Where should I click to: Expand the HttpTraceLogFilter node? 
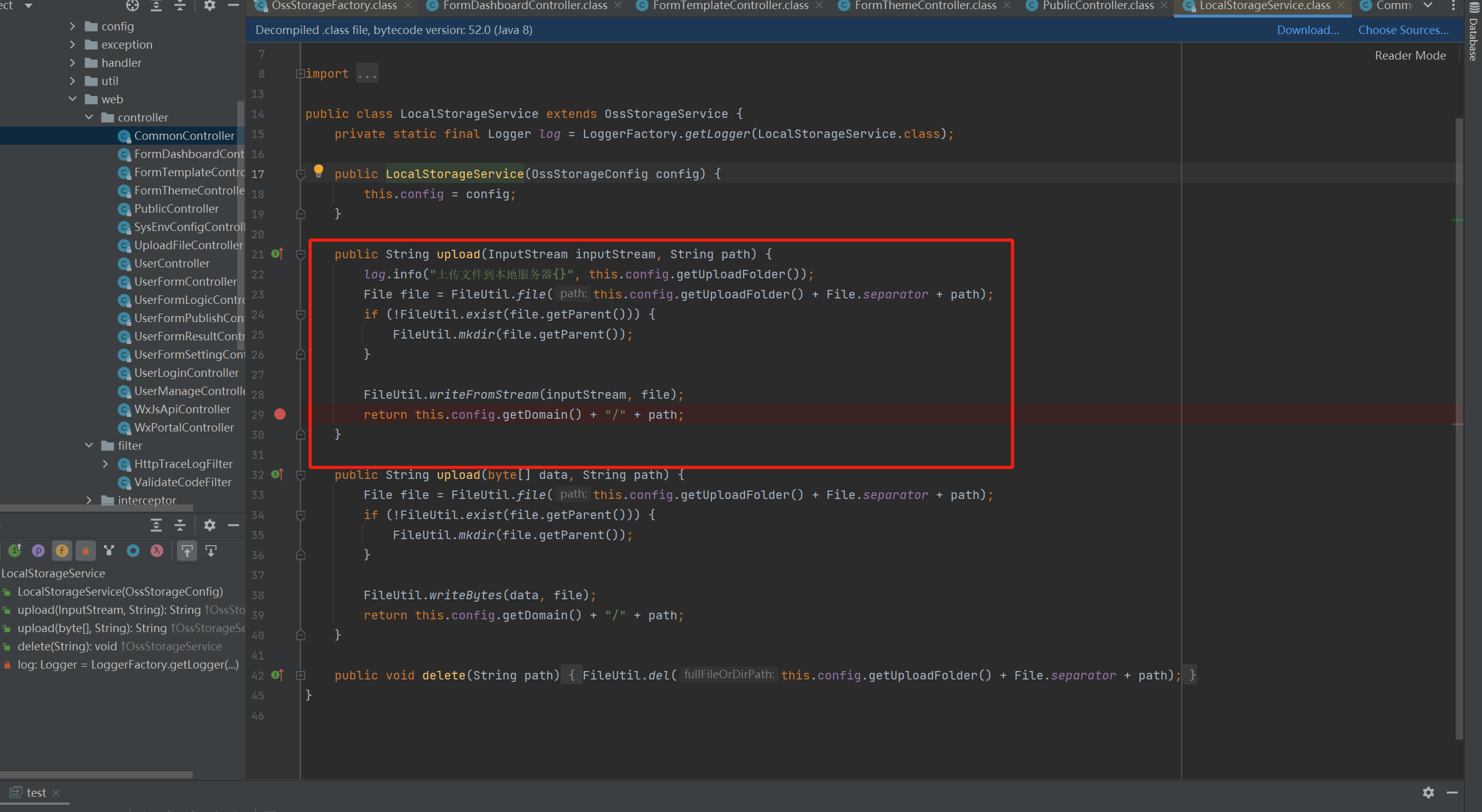click(105, 464)
